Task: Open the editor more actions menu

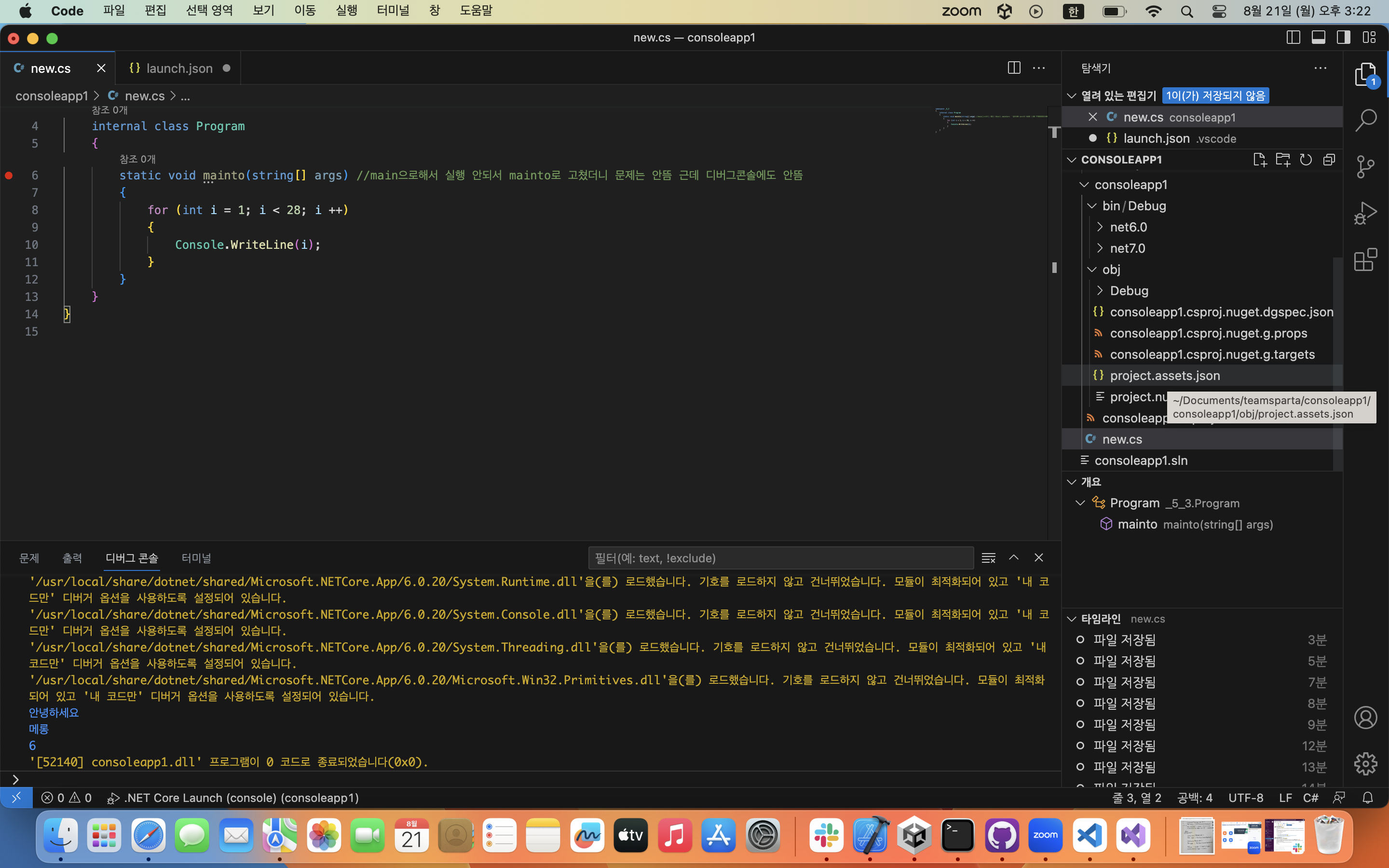Action: 1039,68
